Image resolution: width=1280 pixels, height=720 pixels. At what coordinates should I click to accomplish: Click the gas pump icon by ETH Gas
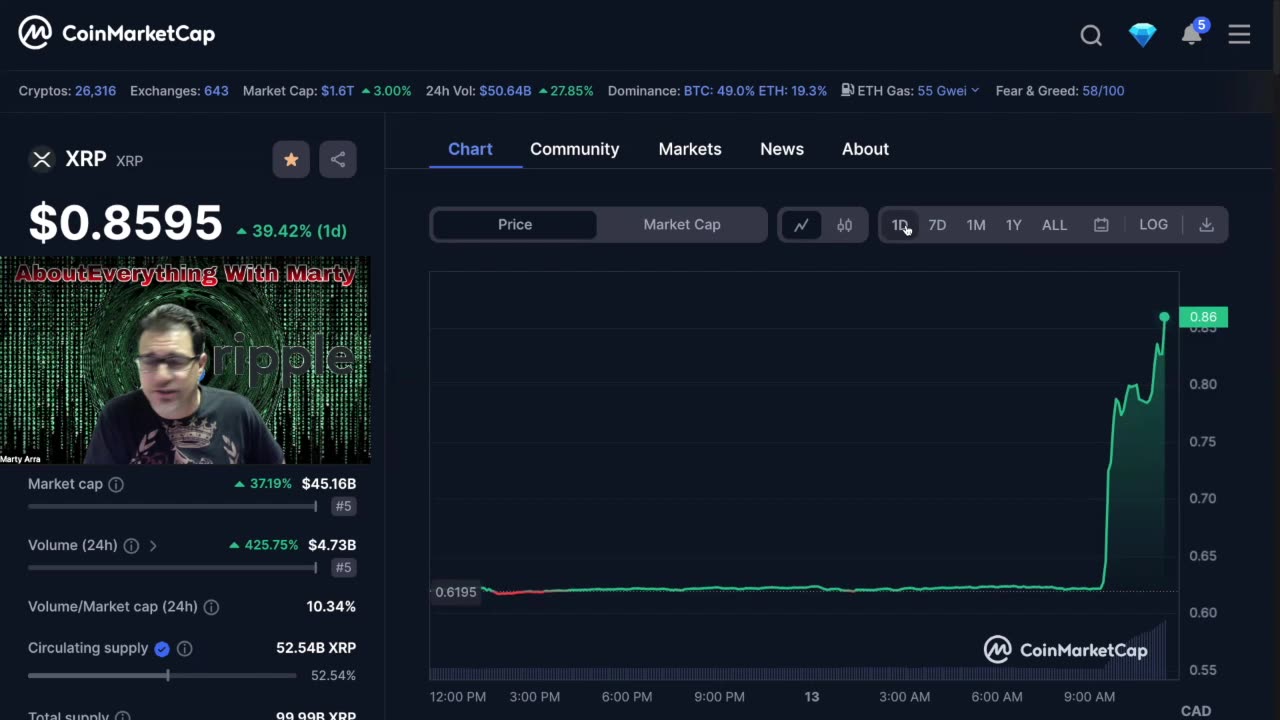pos(847,90)
